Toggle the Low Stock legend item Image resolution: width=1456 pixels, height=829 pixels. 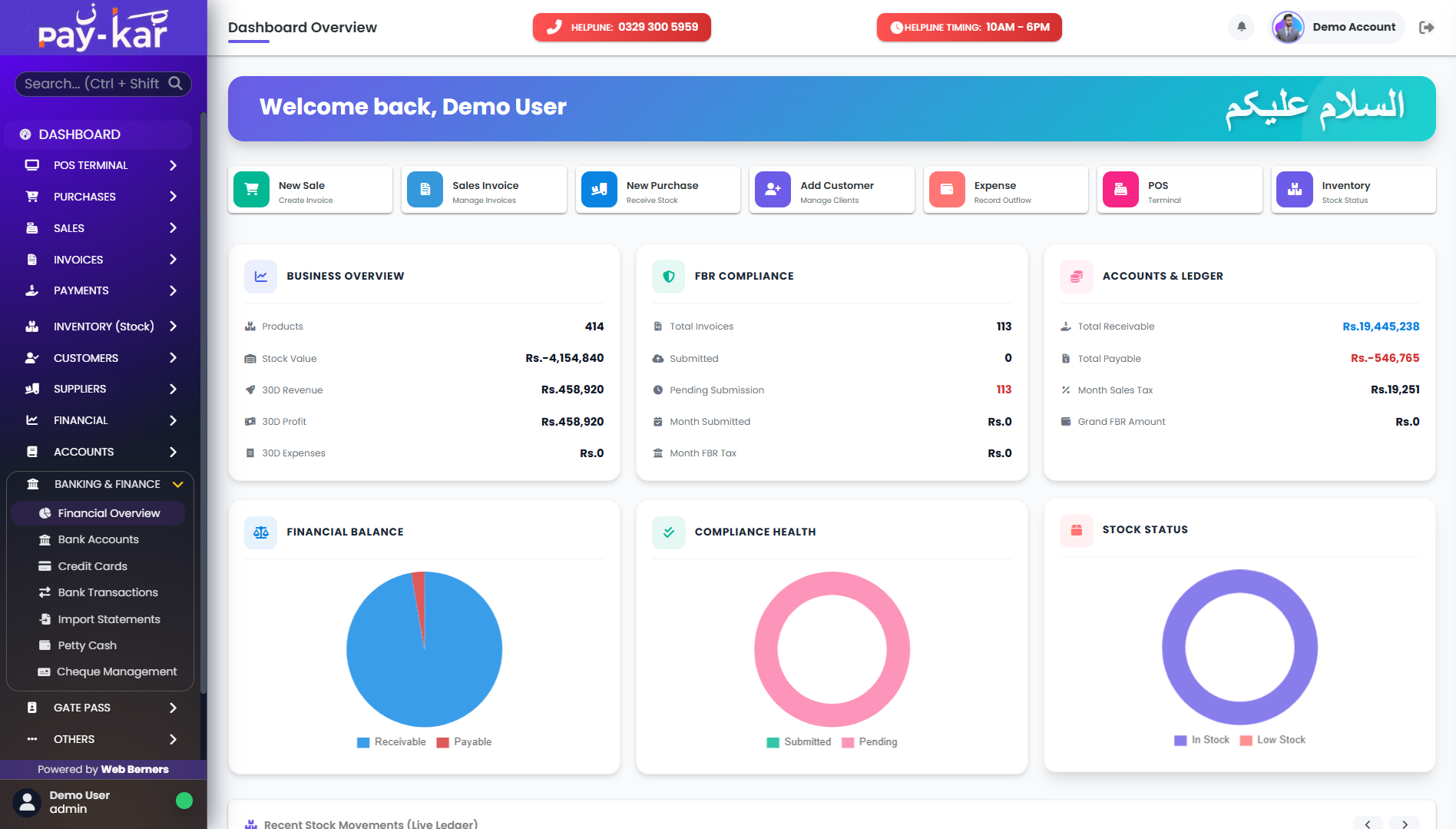1272,740
